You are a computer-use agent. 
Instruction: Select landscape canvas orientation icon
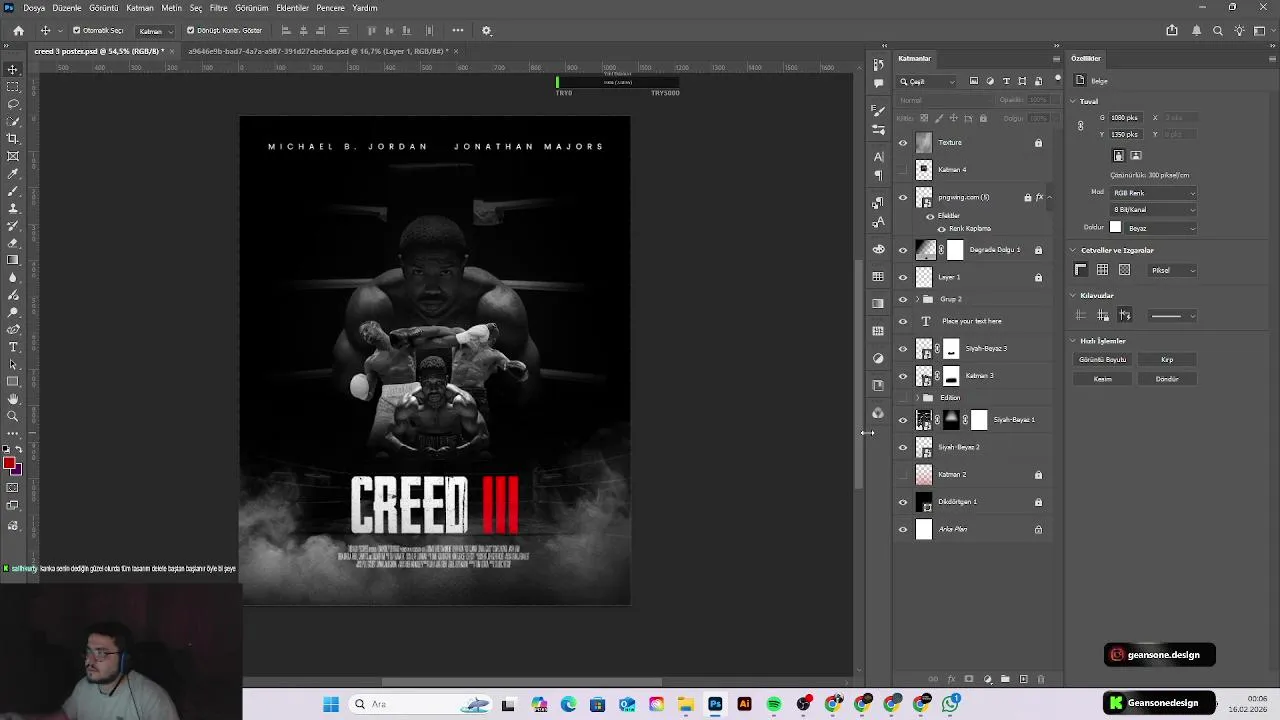(x=1136, y=156)
